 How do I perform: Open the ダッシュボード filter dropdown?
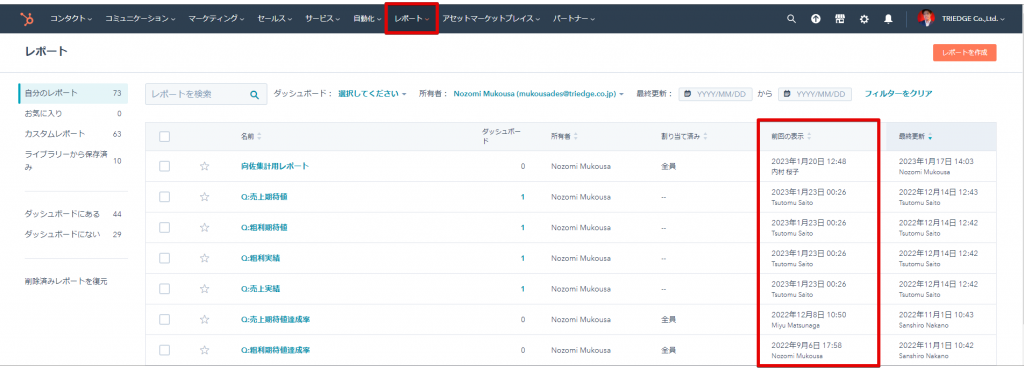[x=372, y=94]
